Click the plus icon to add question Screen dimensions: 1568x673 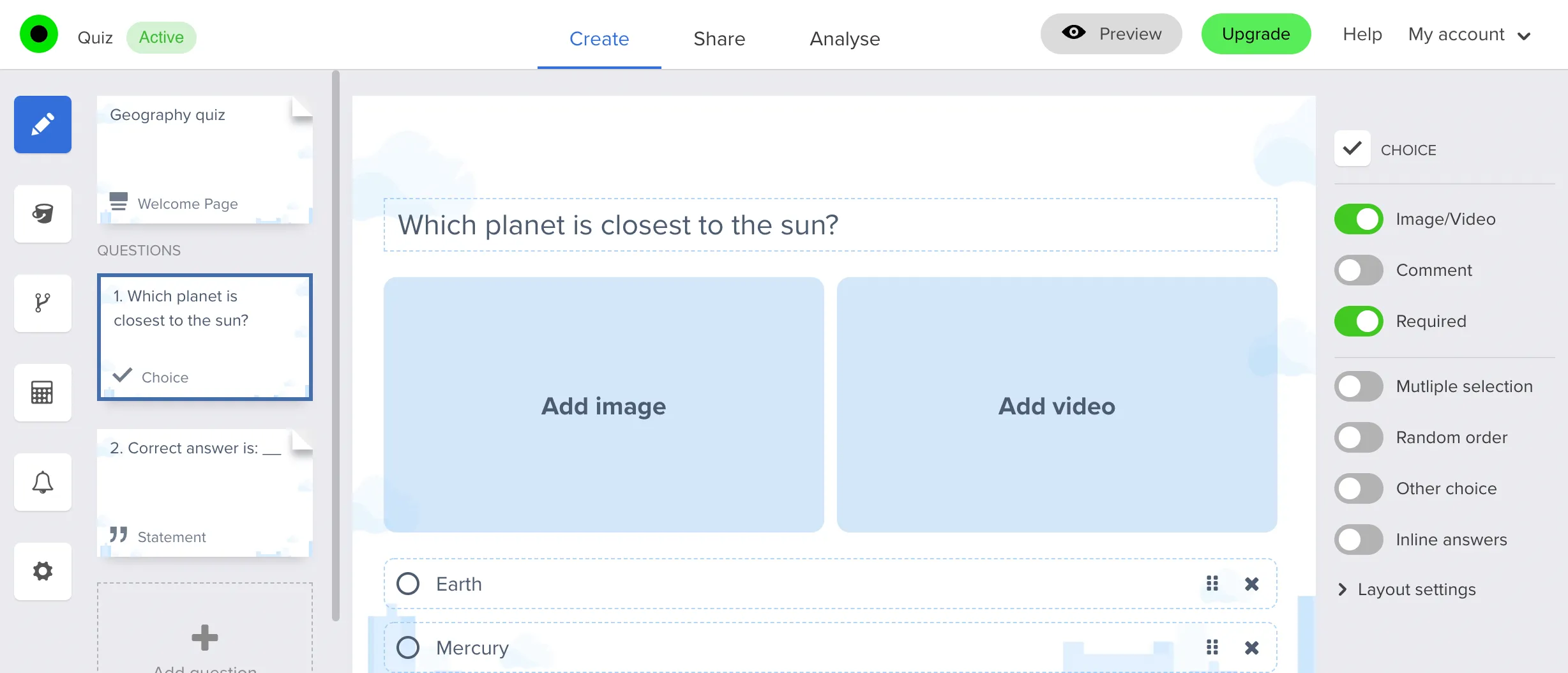pyautogui.click(x=204, y=637)
